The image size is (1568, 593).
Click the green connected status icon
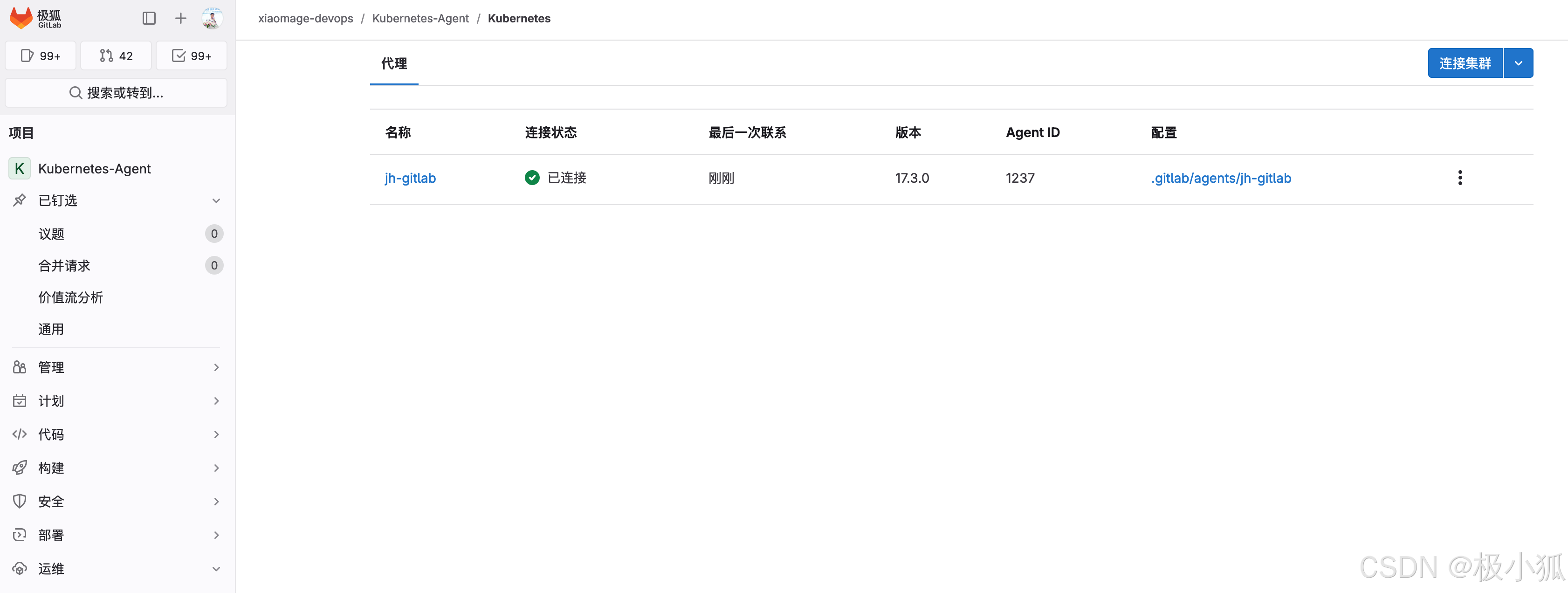pyautogui.click(x=532, y=177)
